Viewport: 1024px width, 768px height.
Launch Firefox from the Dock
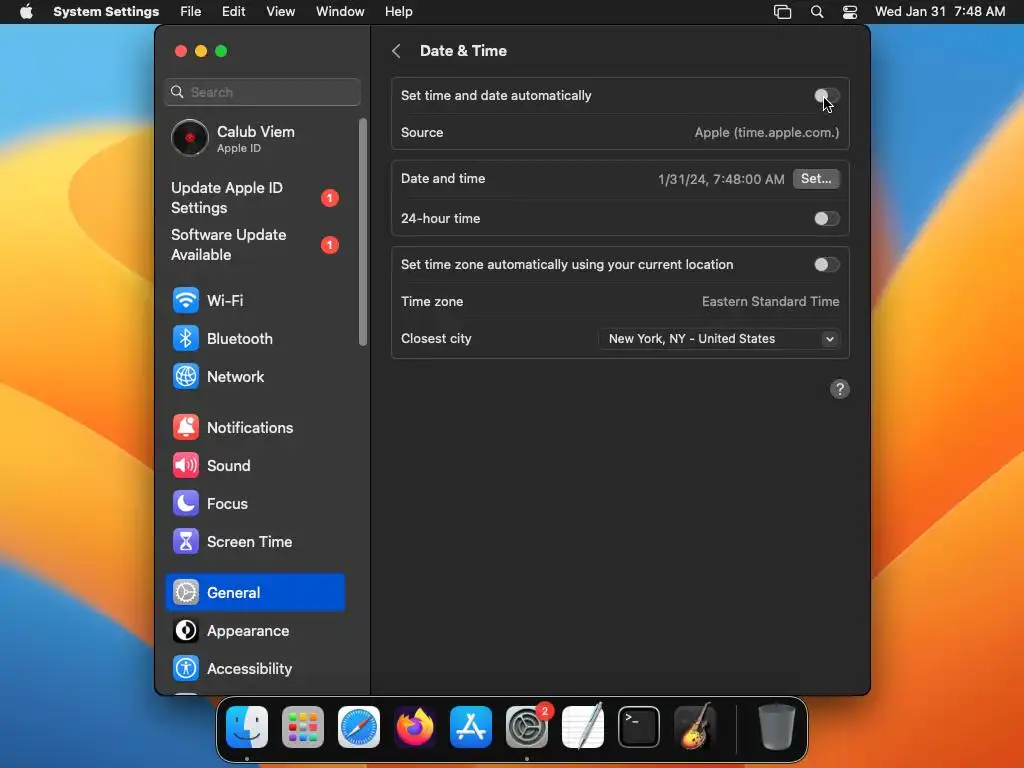415,726
